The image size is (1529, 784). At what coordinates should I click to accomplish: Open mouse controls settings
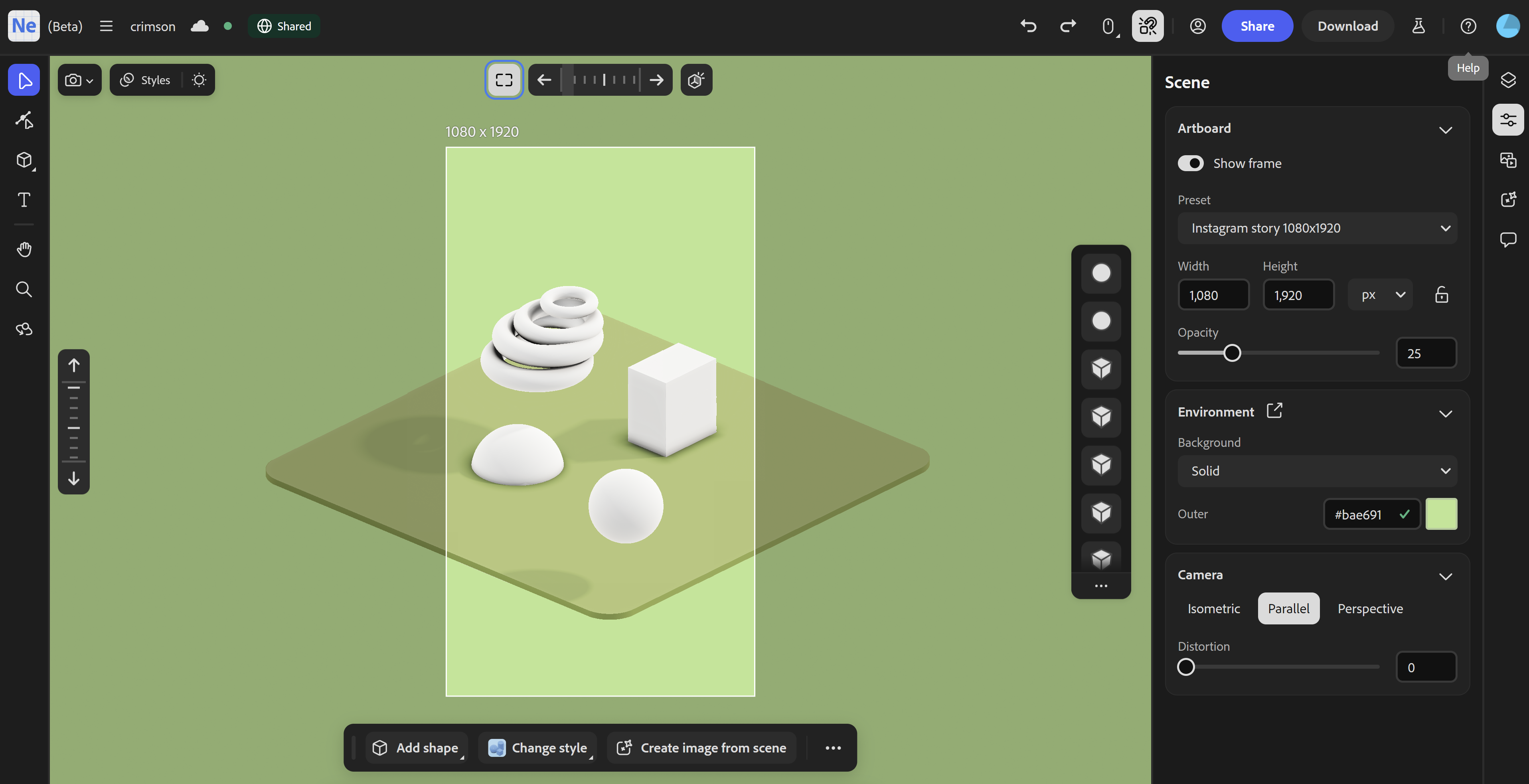click(x=1108, y=26)
